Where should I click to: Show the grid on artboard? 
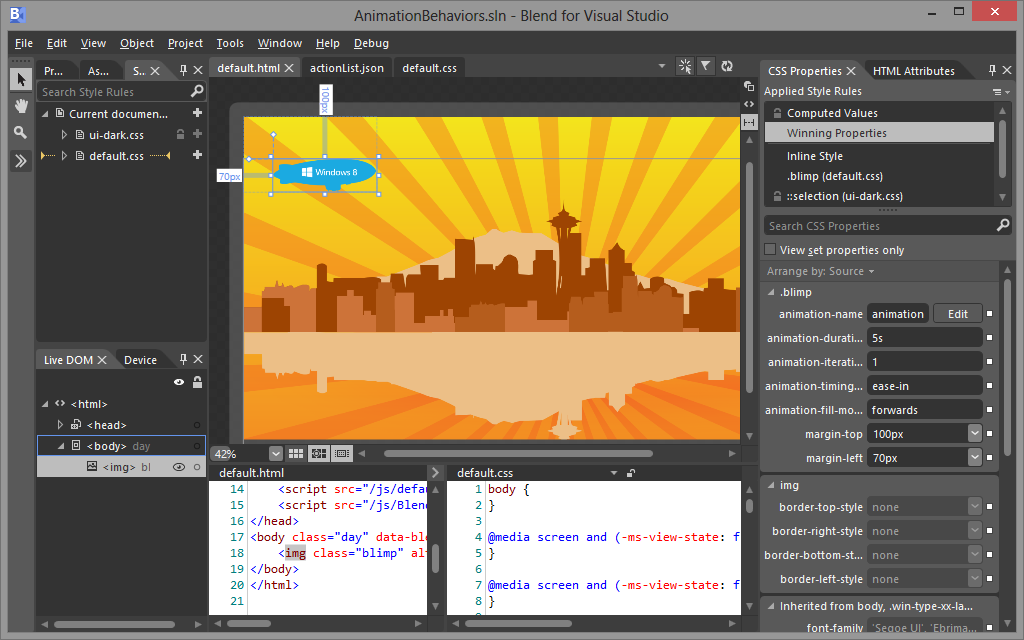pos(296,453)
